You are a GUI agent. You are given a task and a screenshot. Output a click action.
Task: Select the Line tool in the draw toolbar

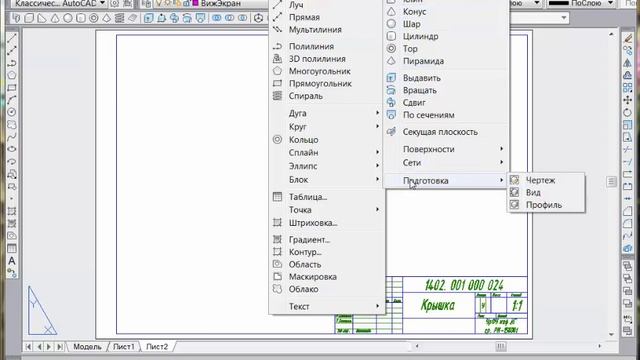(12, 38)
